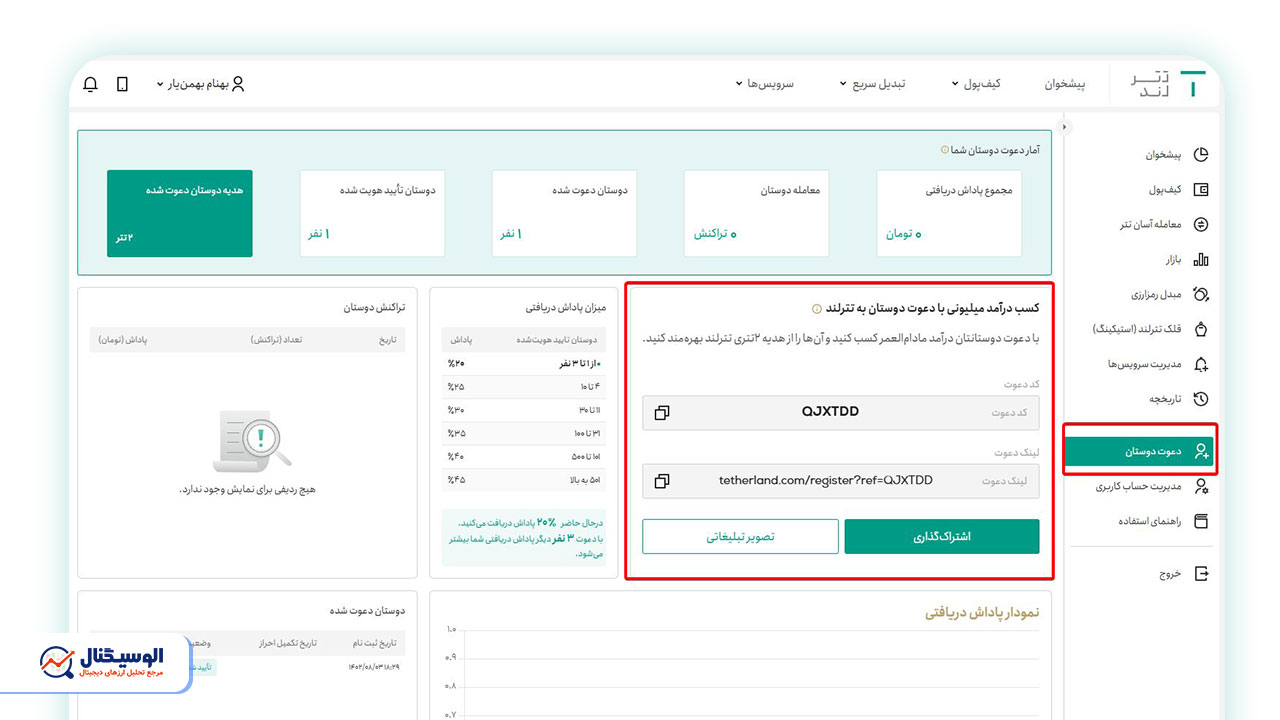Click the معامله آسان تتر swap icon
The height and width of the screenshot is (720, 1280).
pos(1201,224)
